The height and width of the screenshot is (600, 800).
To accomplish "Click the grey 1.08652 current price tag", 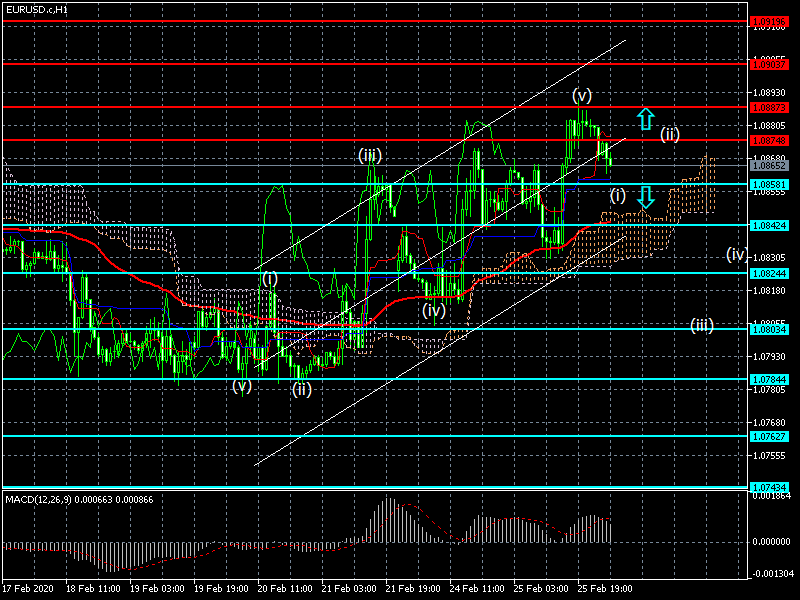I will pyautogui.click(x=770, y=165).
